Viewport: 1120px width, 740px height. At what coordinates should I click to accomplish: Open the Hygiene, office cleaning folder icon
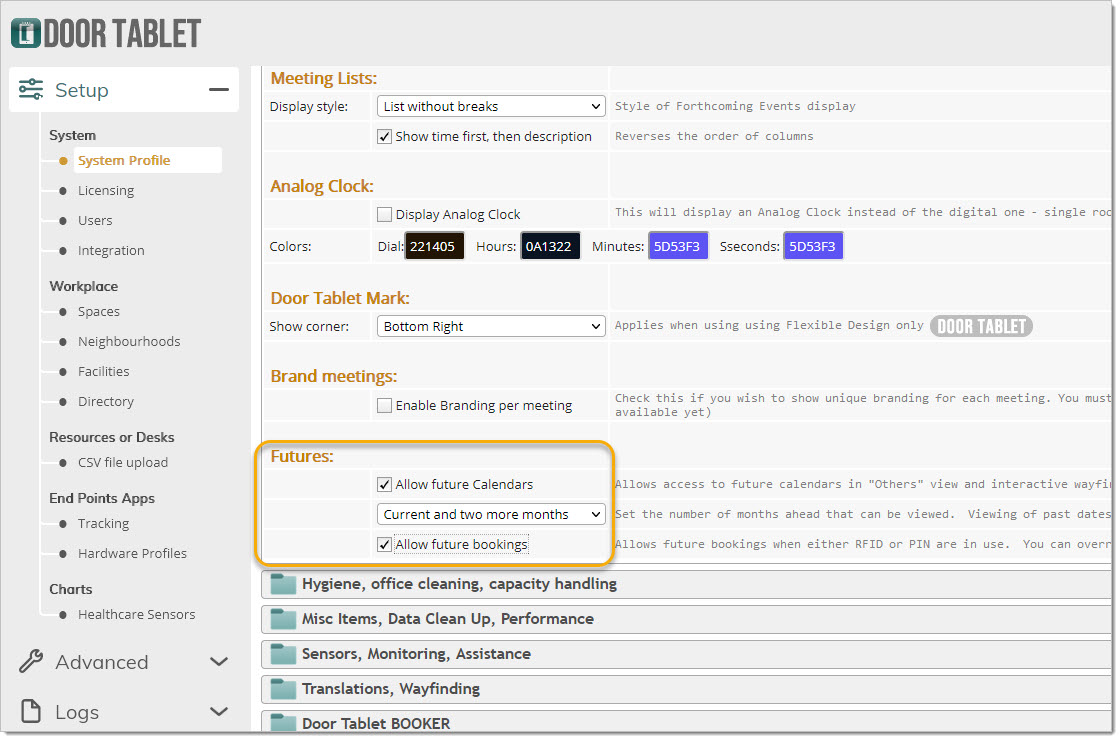pos(284,584)
